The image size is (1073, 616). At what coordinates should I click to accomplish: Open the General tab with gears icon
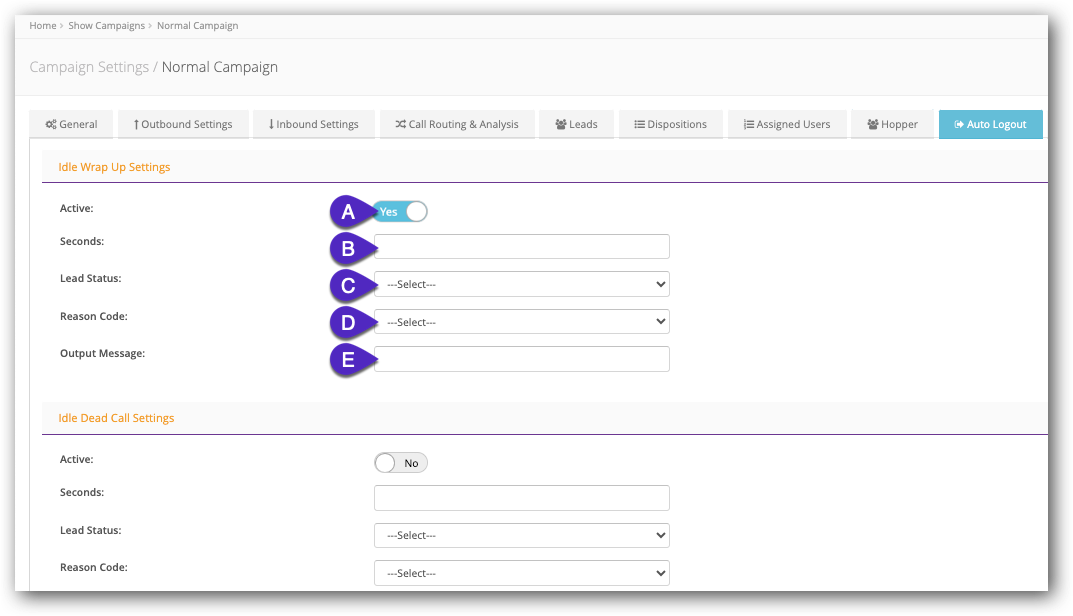coord(71,124)
